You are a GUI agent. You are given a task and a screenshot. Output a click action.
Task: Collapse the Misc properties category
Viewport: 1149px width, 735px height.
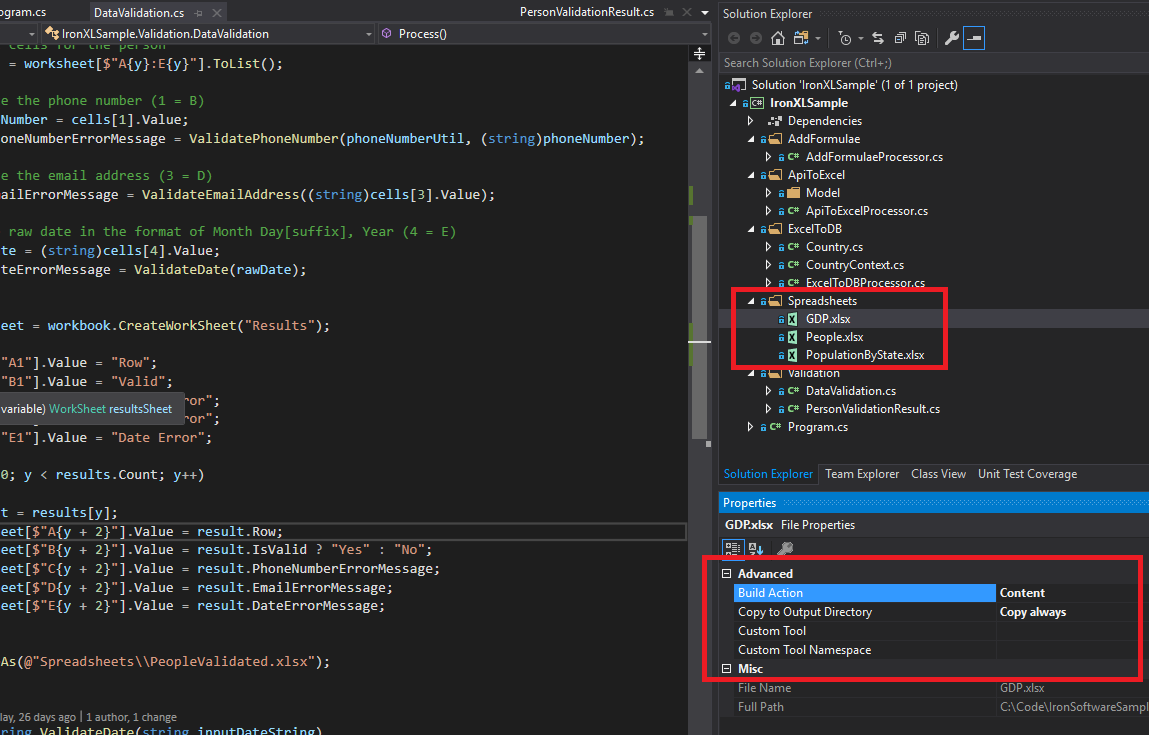coord(727,669)
